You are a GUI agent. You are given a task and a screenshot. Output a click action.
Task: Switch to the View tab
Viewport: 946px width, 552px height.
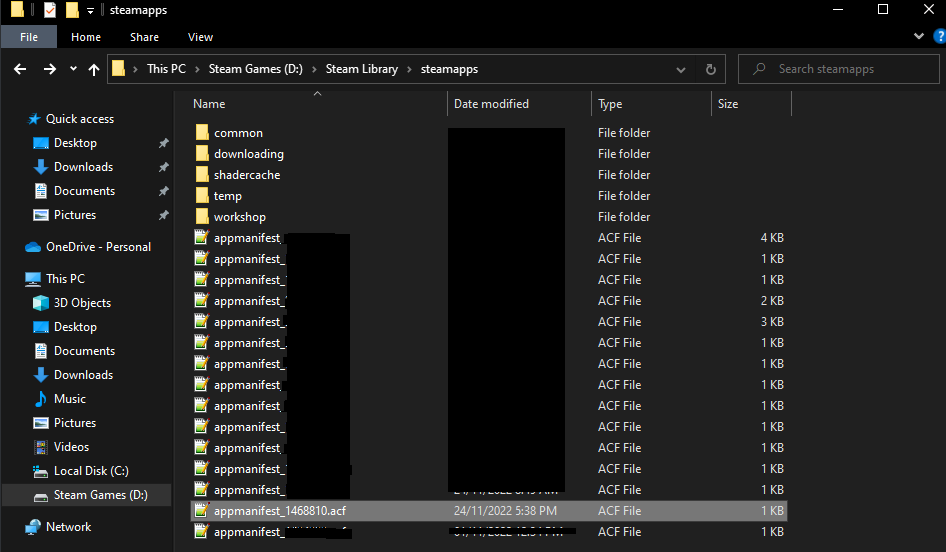[200, 37]
